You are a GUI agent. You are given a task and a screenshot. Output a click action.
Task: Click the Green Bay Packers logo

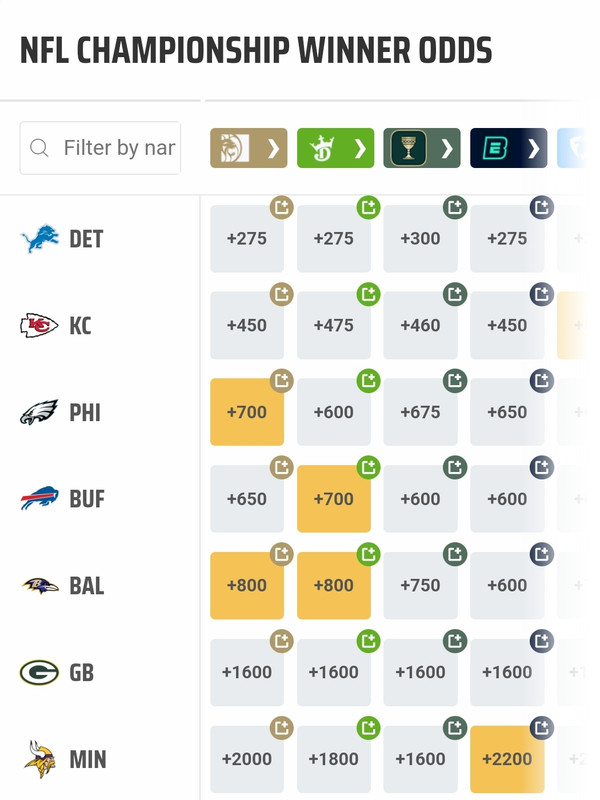point(39,672)
